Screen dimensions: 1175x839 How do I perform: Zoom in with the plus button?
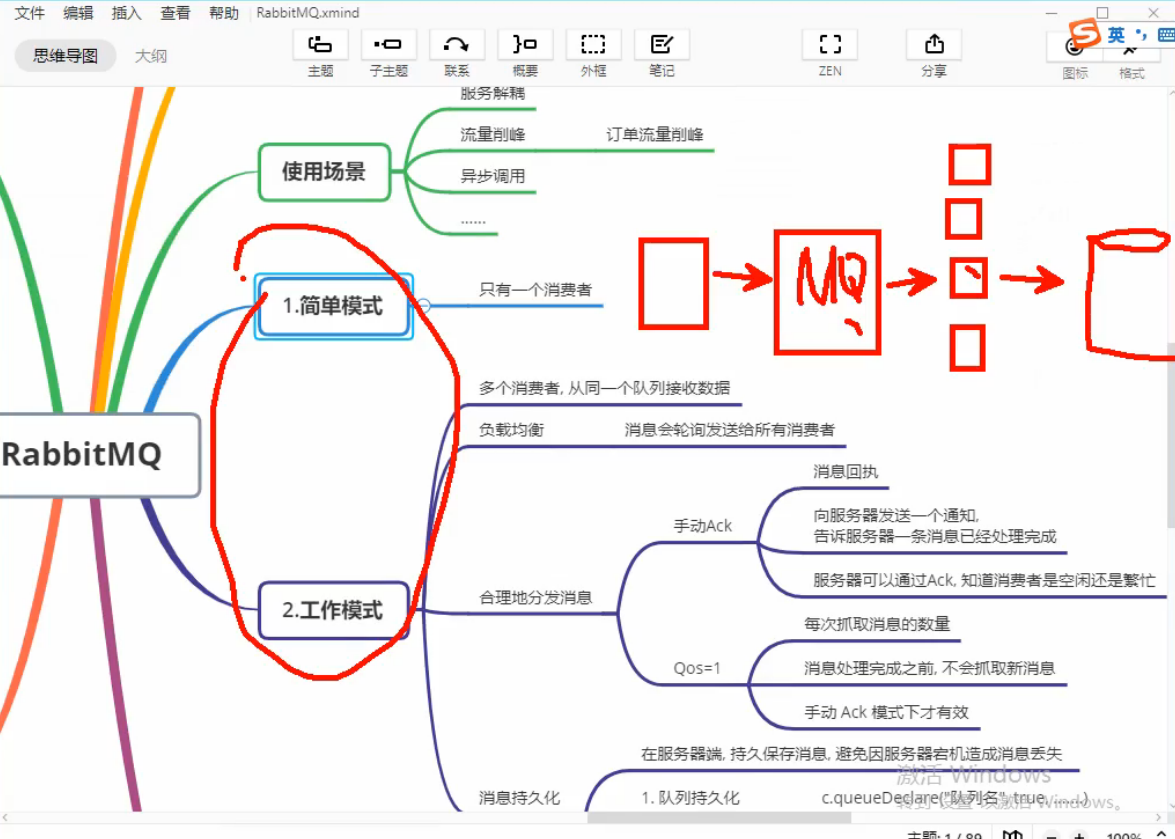1079,835
